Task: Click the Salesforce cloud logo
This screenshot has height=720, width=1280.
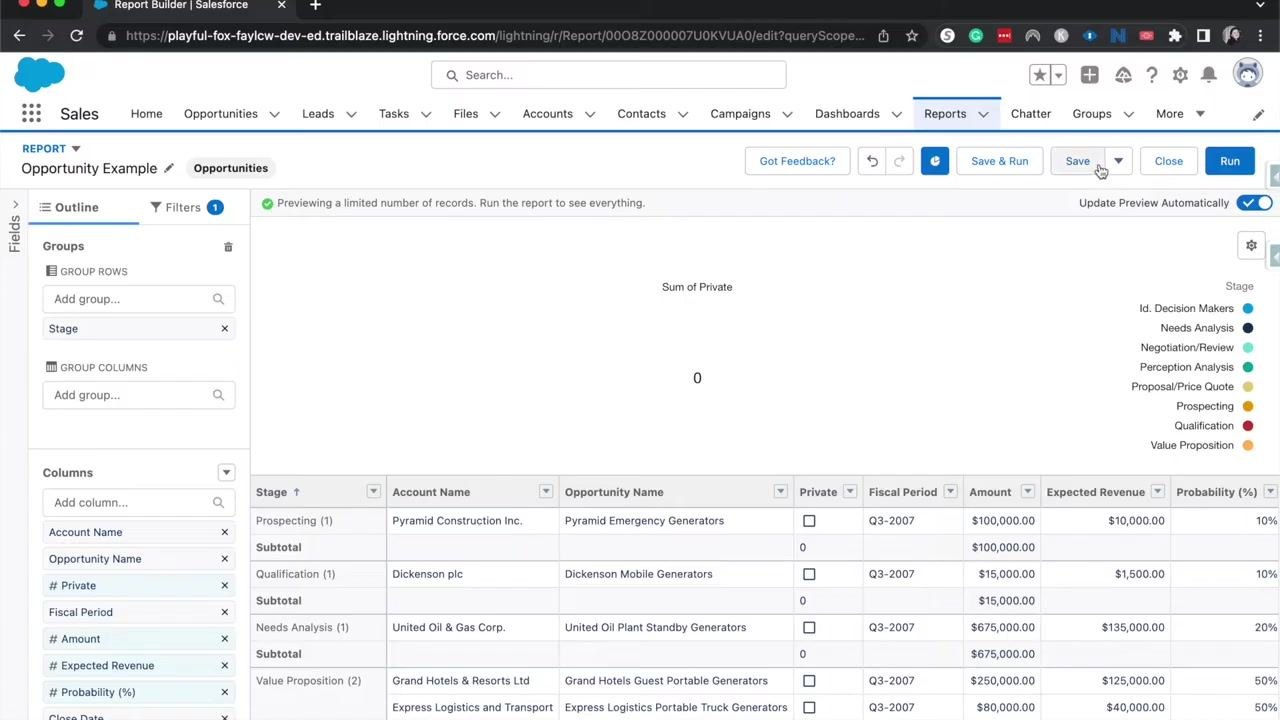Action: pyautogui.click(x=40, y=75)
